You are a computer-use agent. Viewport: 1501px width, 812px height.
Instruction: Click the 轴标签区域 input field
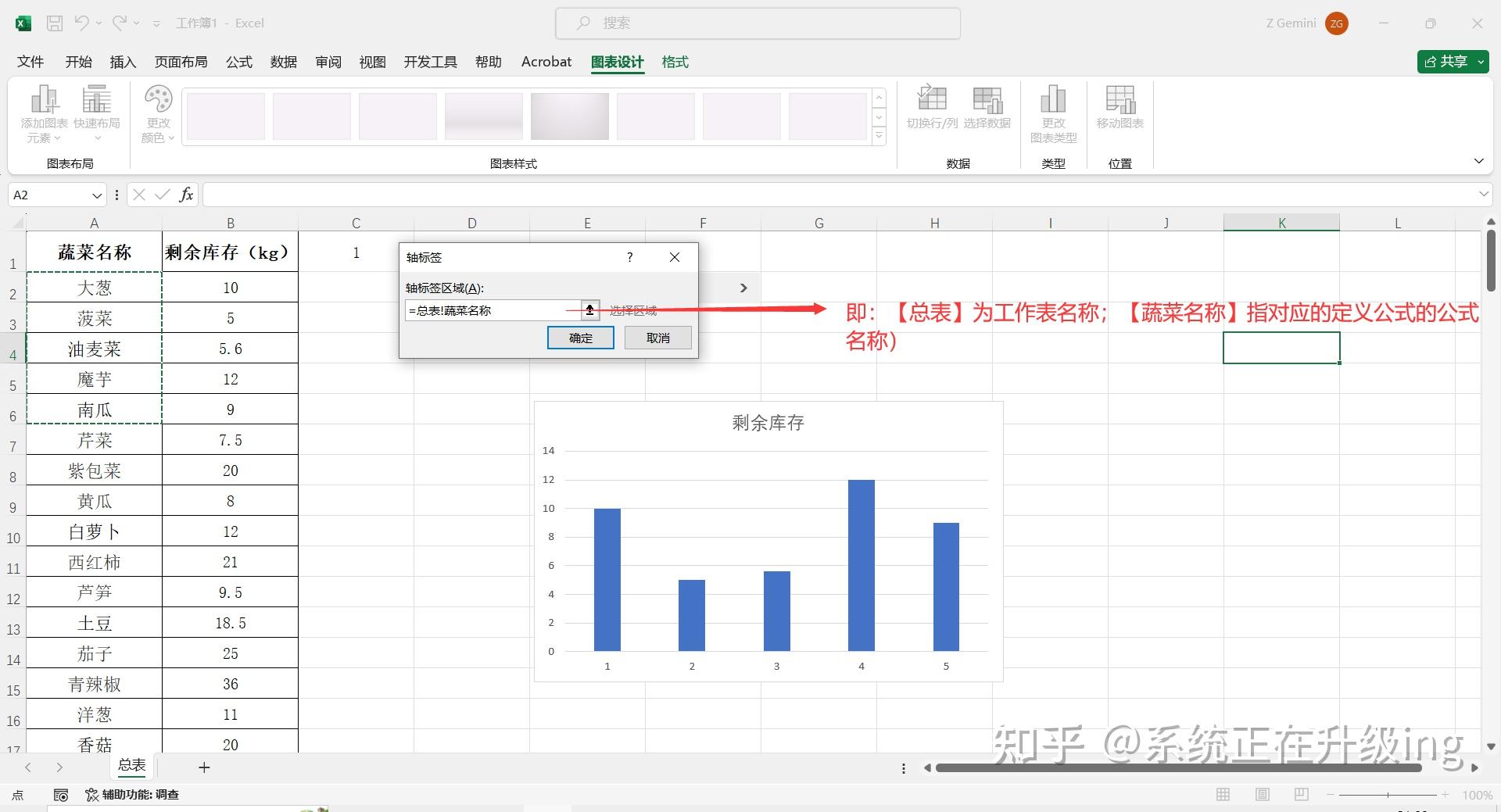[491, 310]
